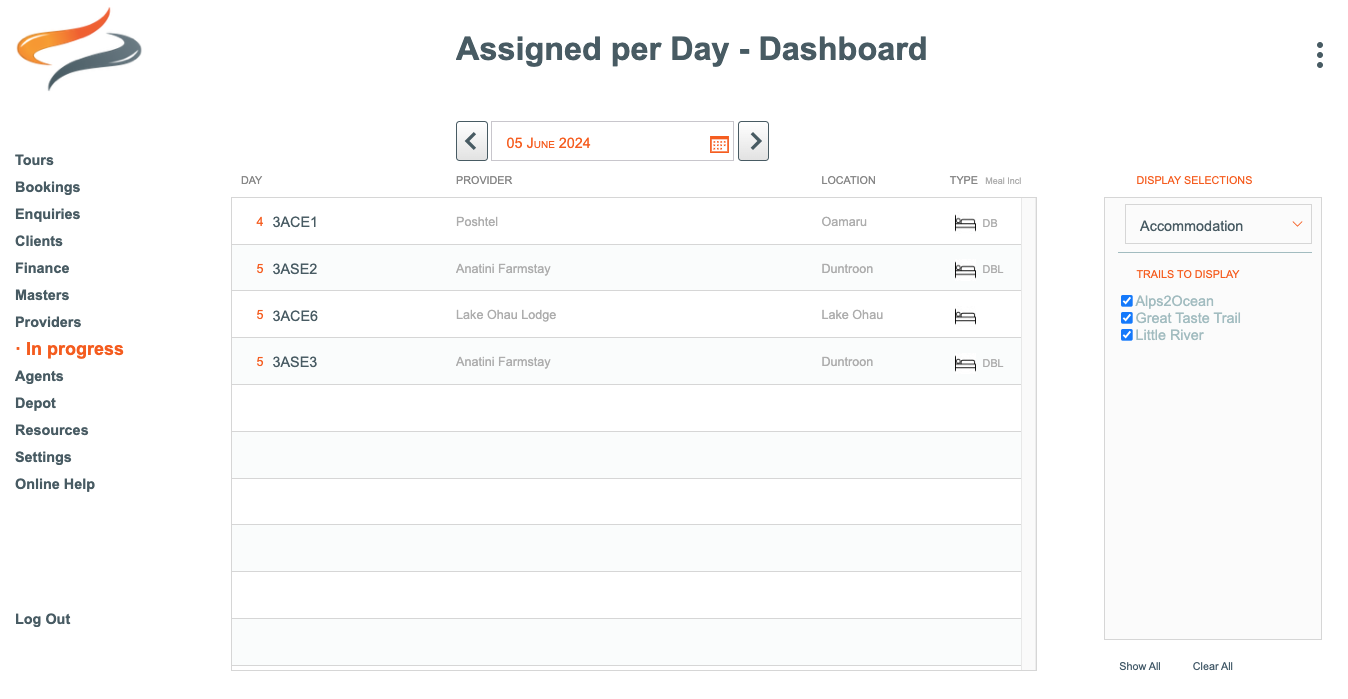Click the table vertical scrollbar
This screenshot has height=699, width=1348.
pos(1029,433)
